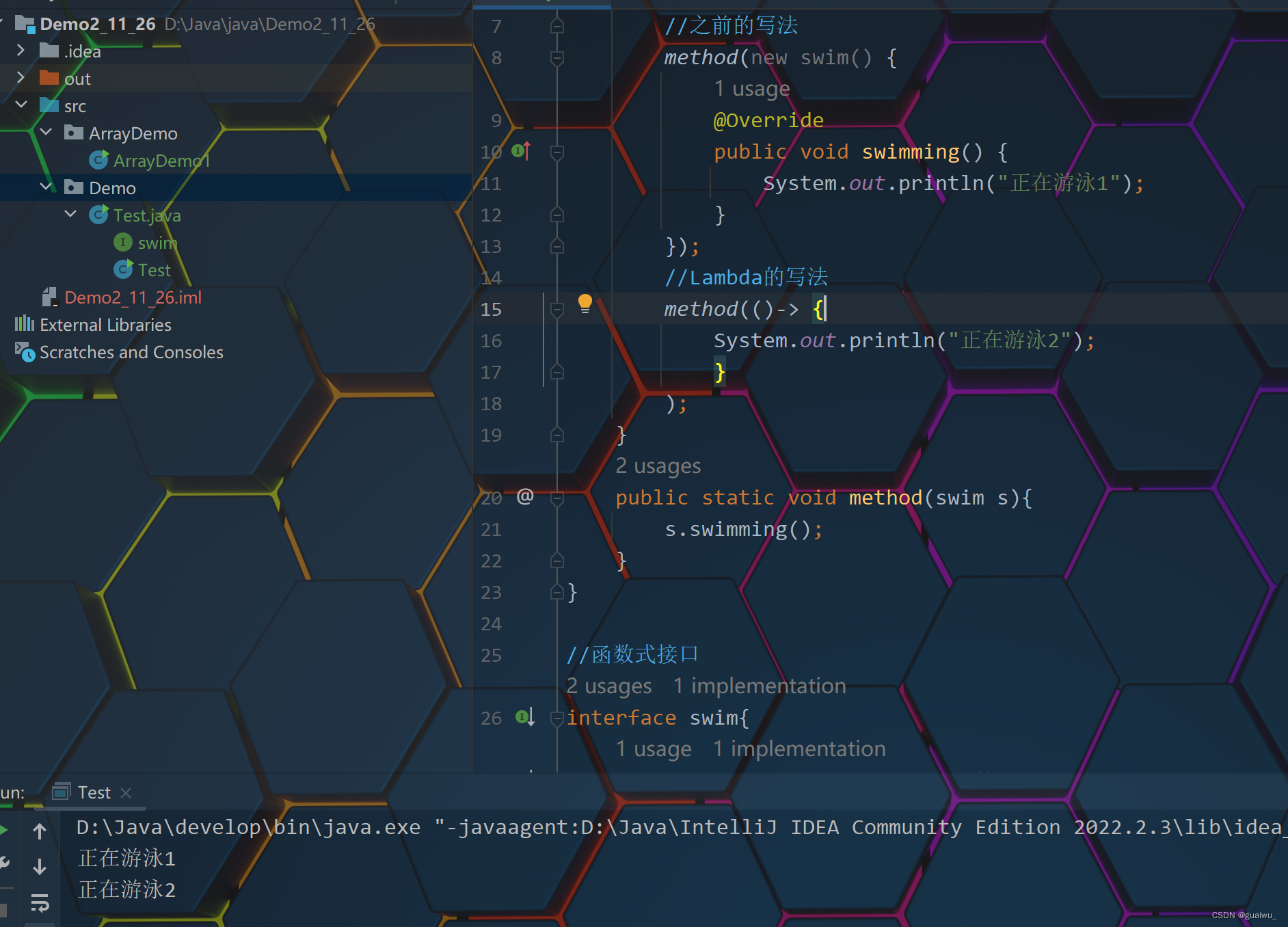Screen dimensions: 1288x927
Task: Expand the out folder
Action: coord(20,78)
